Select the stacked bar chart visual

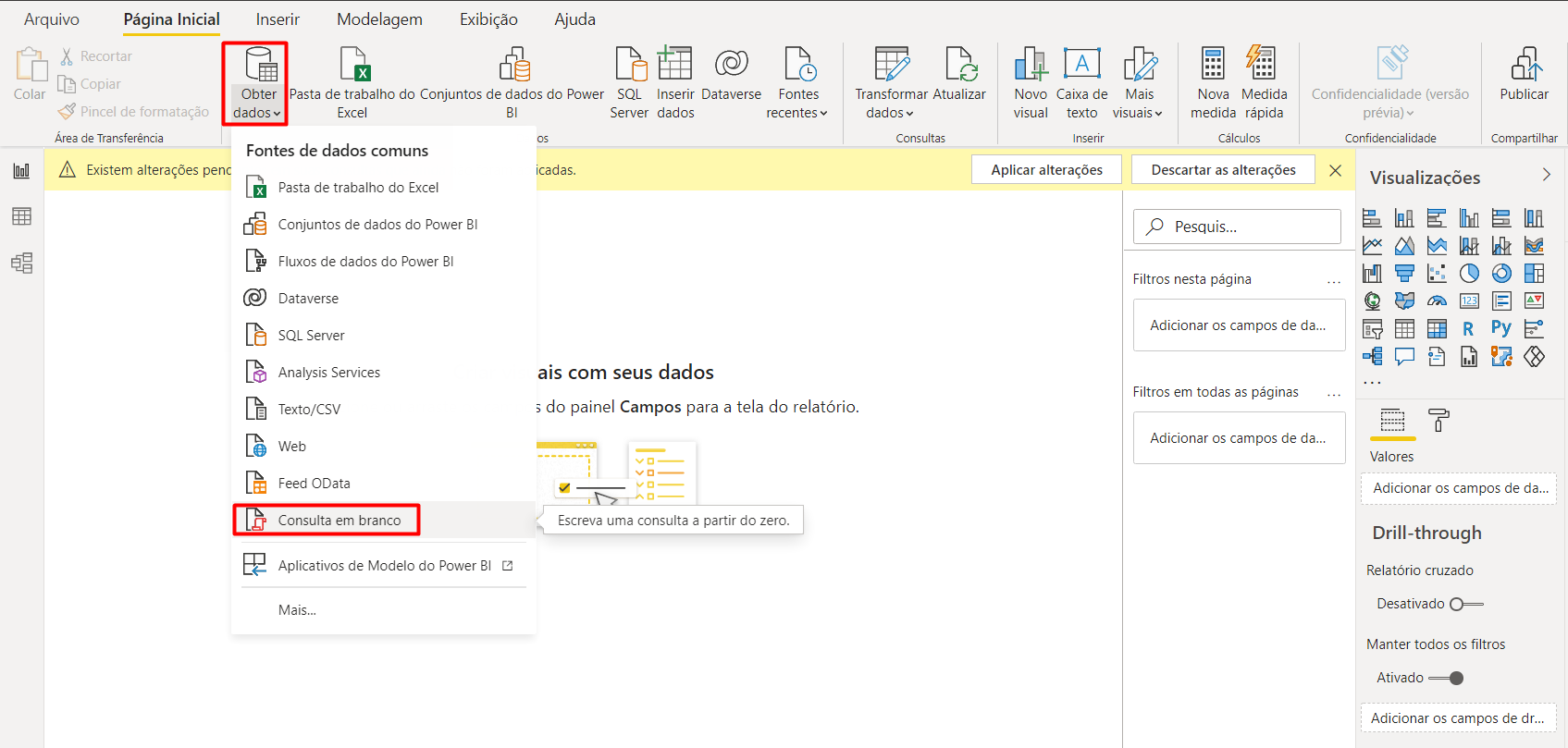pyautogui.click(x=1372, y=218)
